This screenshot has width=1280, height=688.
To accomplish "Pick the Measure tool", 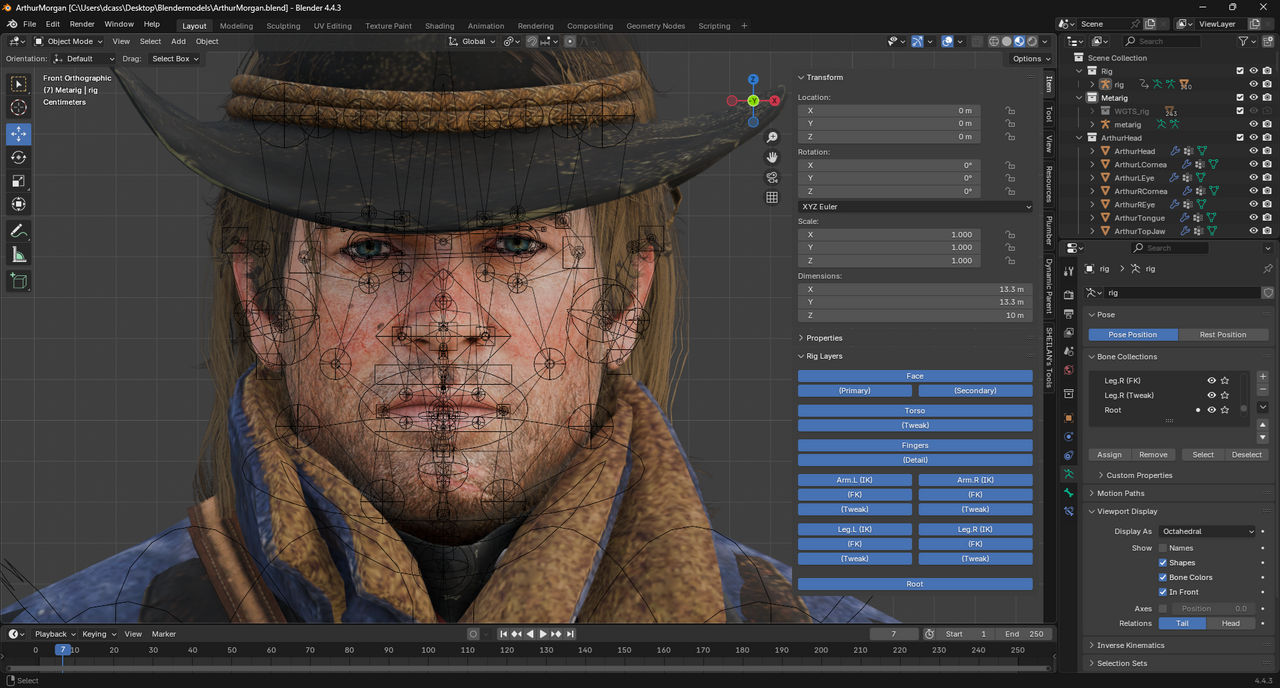I will pos(19,255).
